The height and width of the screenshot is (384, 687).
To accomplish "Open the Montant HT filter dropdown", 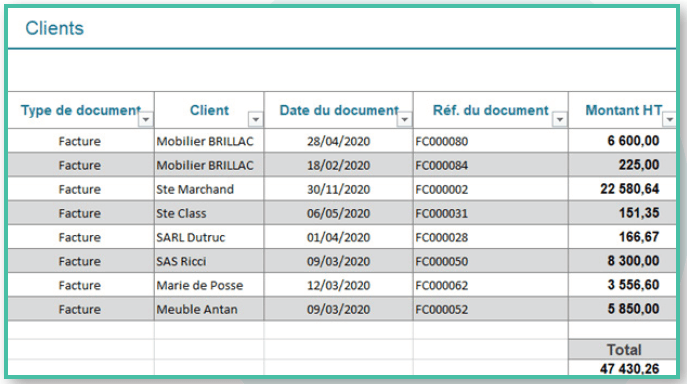I will (x=669, y=119).
